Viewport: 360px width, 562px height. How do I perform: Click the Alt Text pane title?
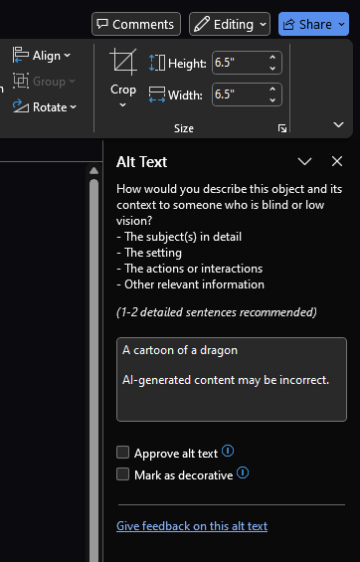142,162
